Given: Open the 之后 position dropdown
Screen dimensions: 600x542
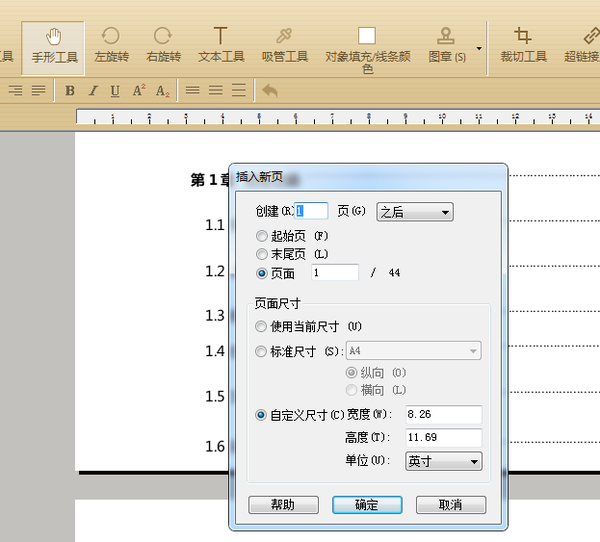Looking at the screenshot, I should coord(415,212).
